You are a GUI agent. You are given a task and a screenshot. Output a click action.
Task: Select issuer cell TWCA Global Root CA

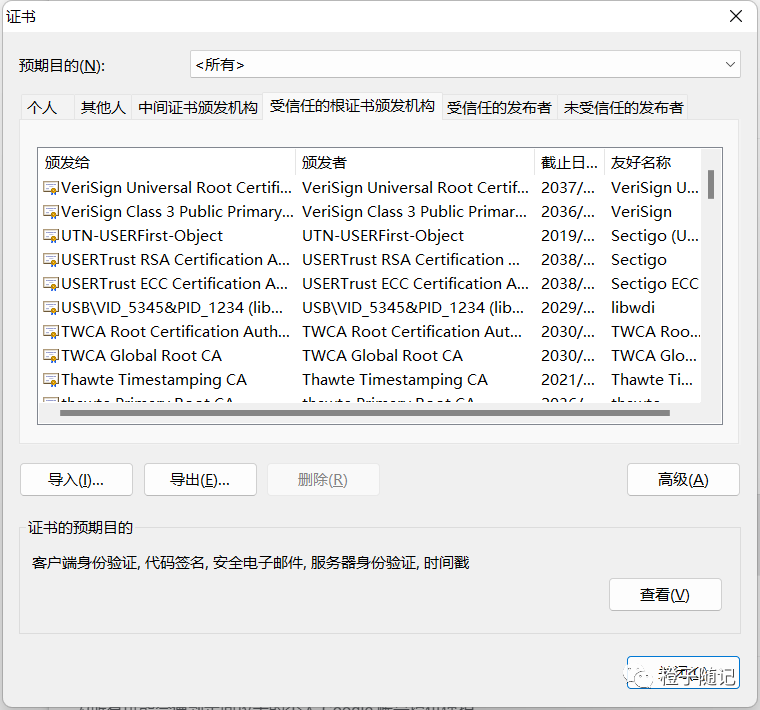point(382,356)
